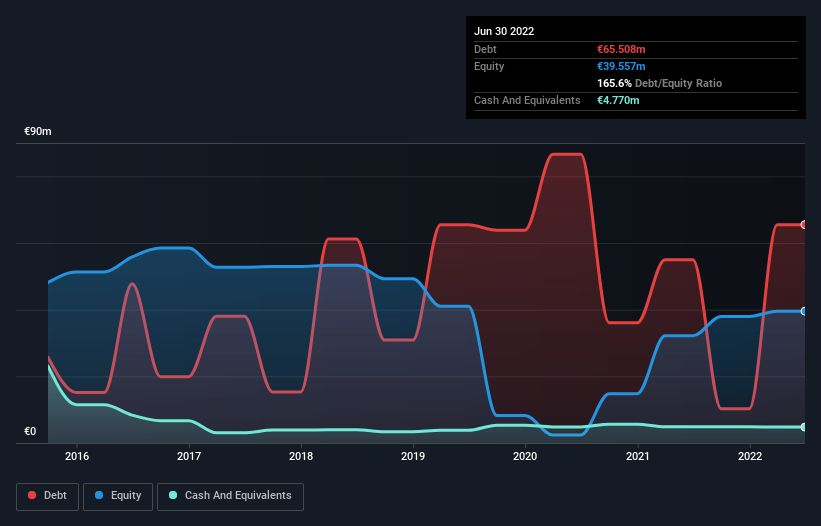This screenshot has height=526, width=821.
Task: Click the Debt end-point marker on chart
Action: (x=804, y=225)
